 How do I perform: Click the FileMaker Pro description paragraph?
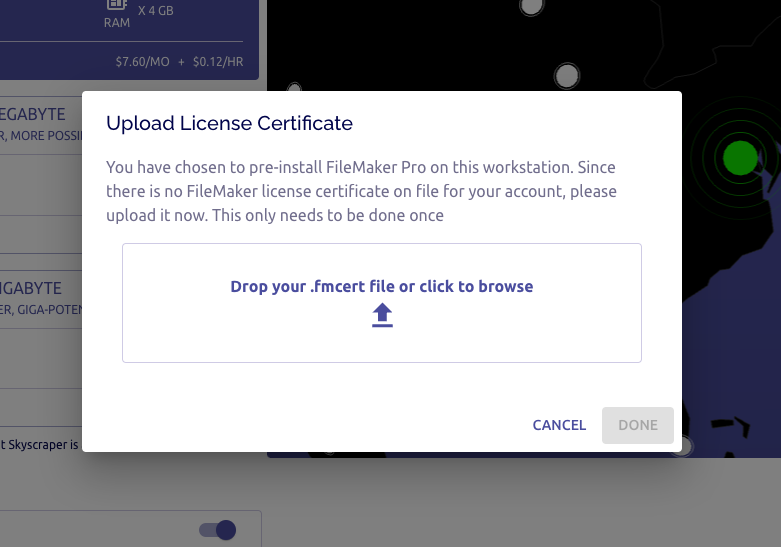point(361,191)
